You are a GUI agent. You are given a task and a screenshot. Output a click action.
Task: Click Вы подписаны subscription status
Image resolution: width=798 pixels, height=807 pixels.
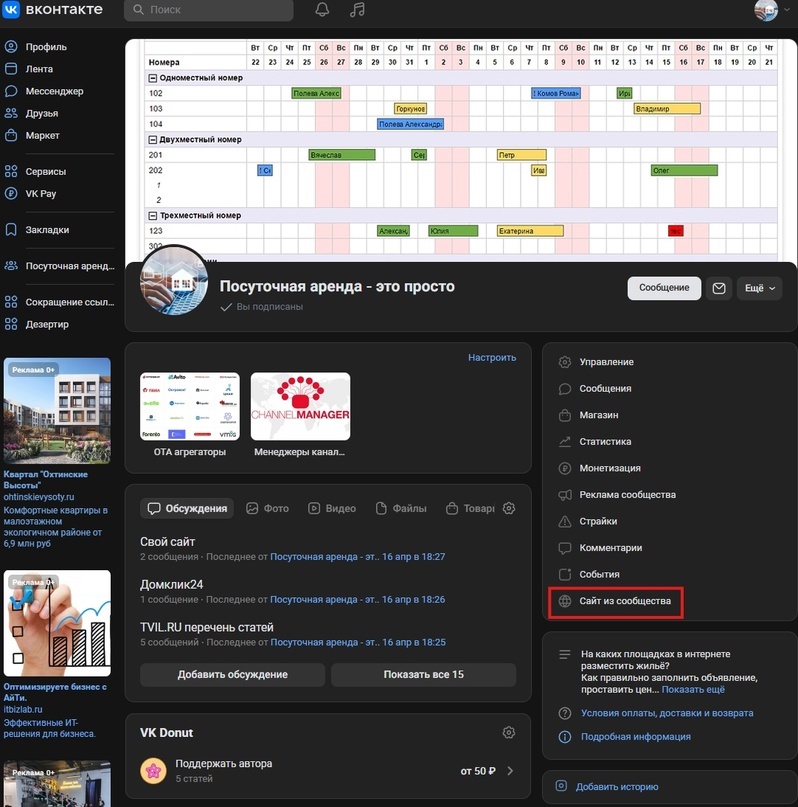point(262,307)
